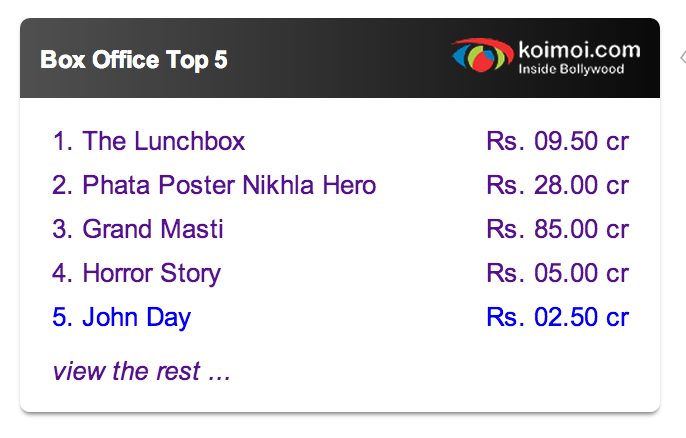Click the John Day movie title
Viewport: 686px width, 438px height.
(x=137, y=318)
